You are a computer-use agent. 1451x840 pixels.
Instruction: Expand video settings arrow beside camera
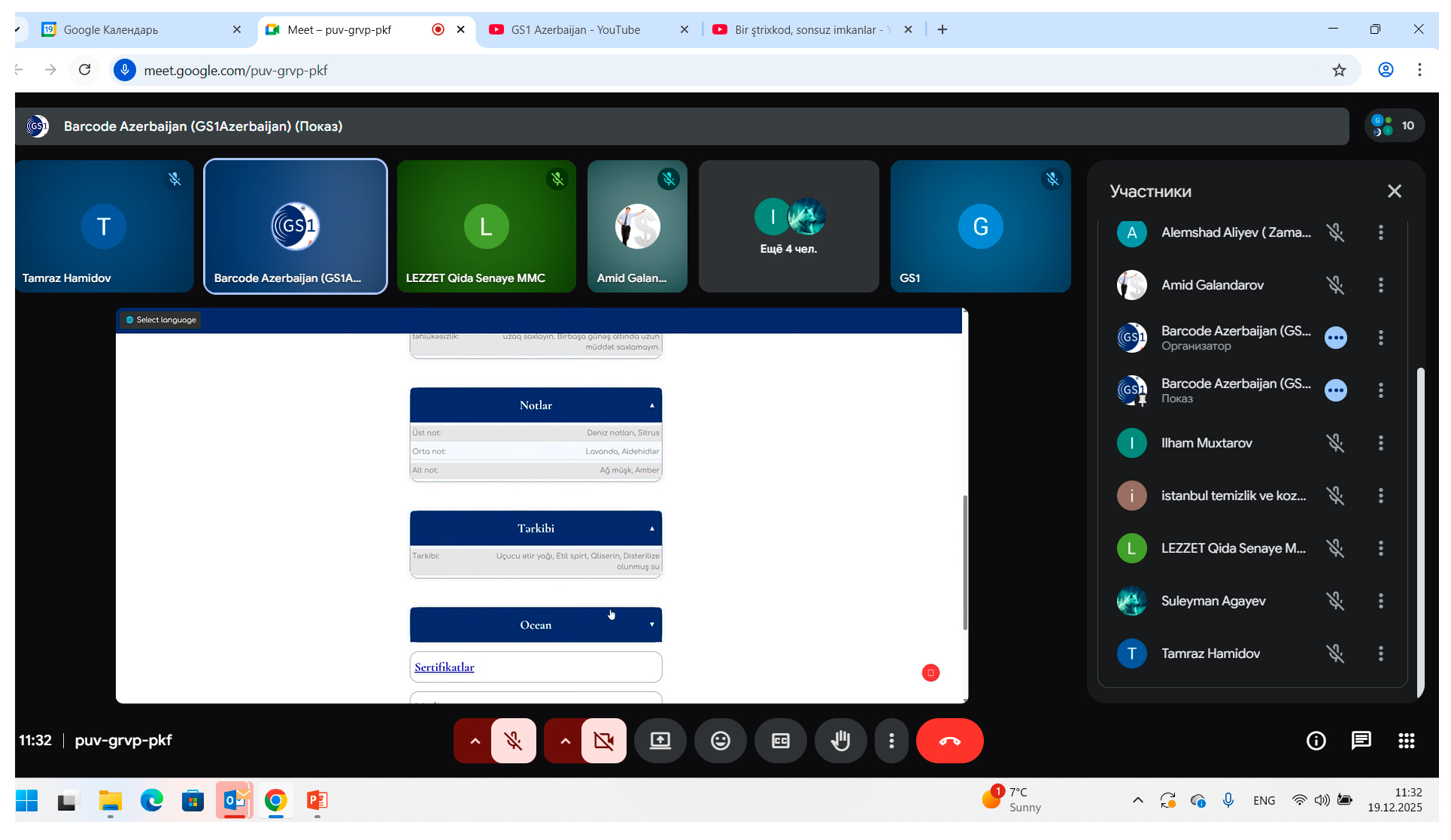click(565, 741)
